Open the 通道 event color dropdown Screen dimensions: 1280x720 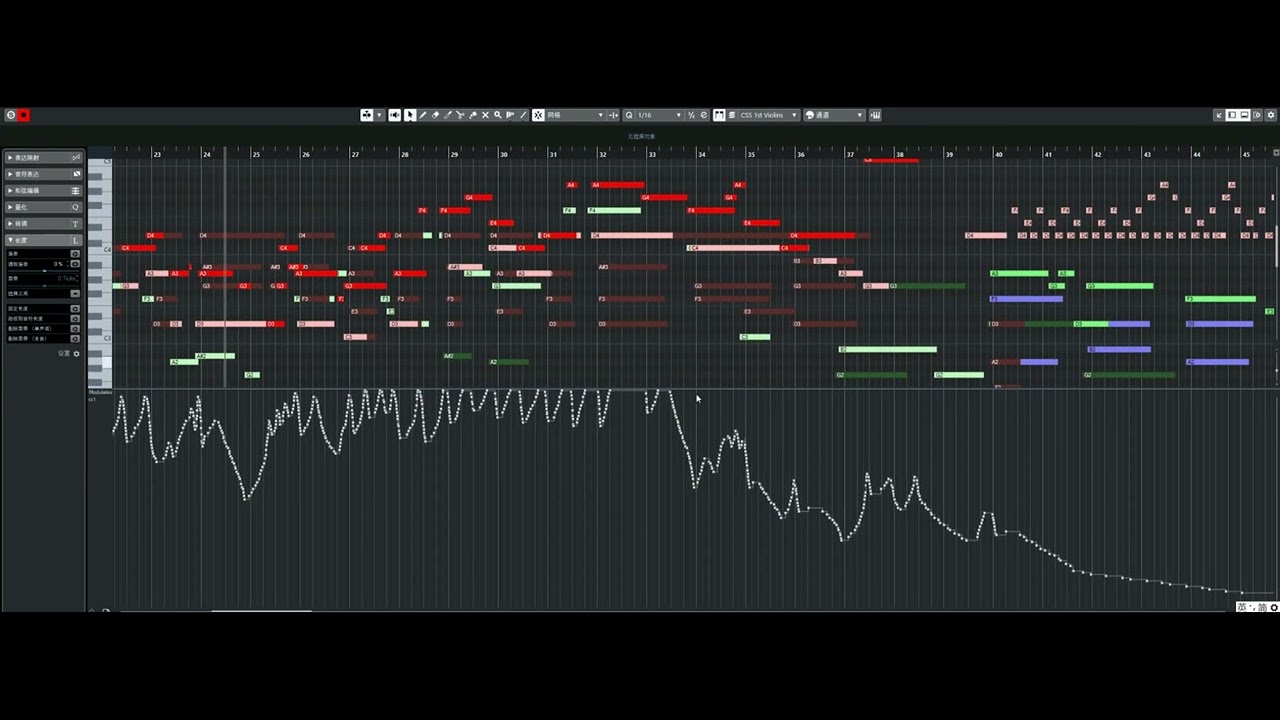(x=834, y=115)
